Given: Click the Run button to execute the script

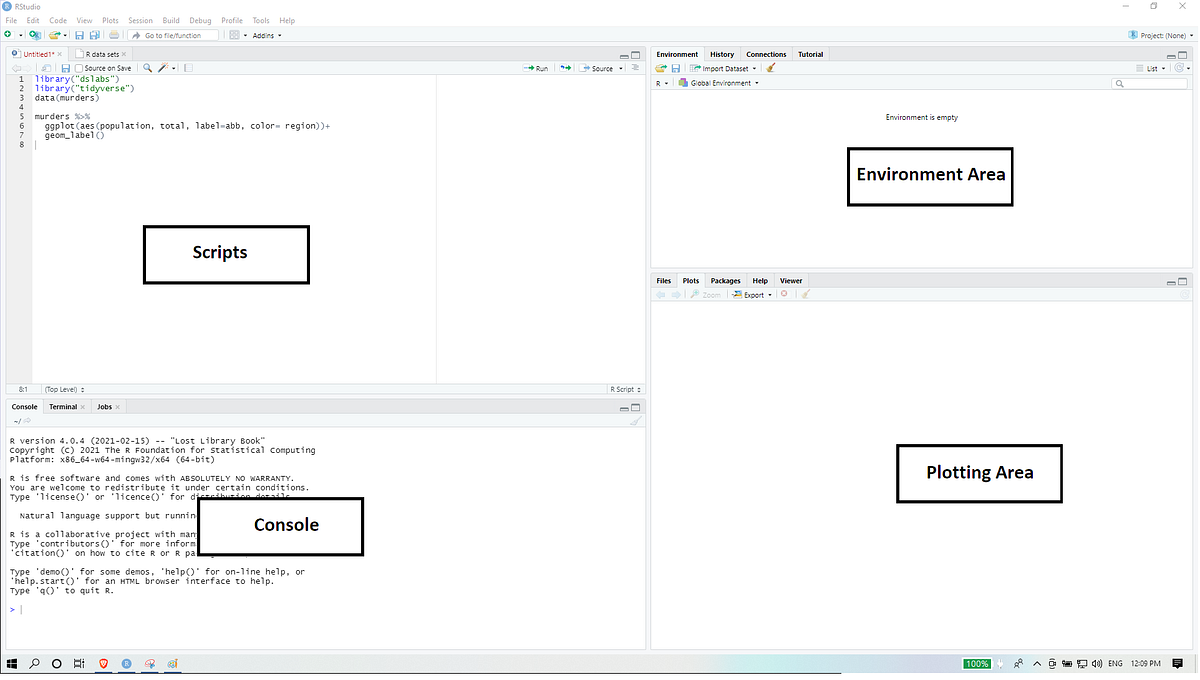Looking at the screenshot, I should click(x=536, y=67).
